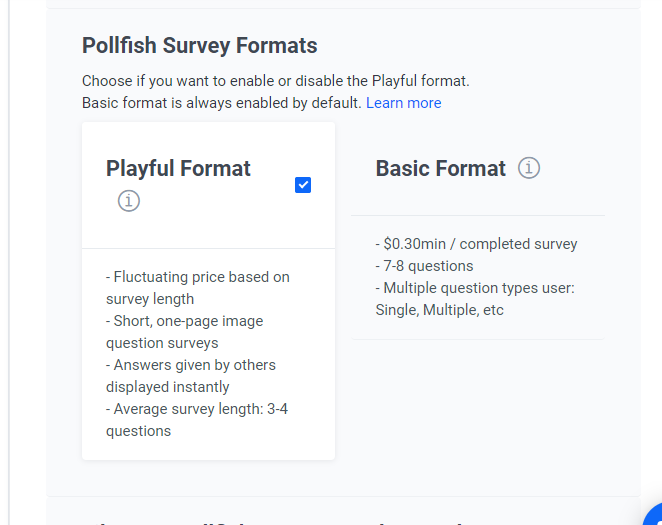Click the $0.30min per completed survey text

[x=476, y=244]
